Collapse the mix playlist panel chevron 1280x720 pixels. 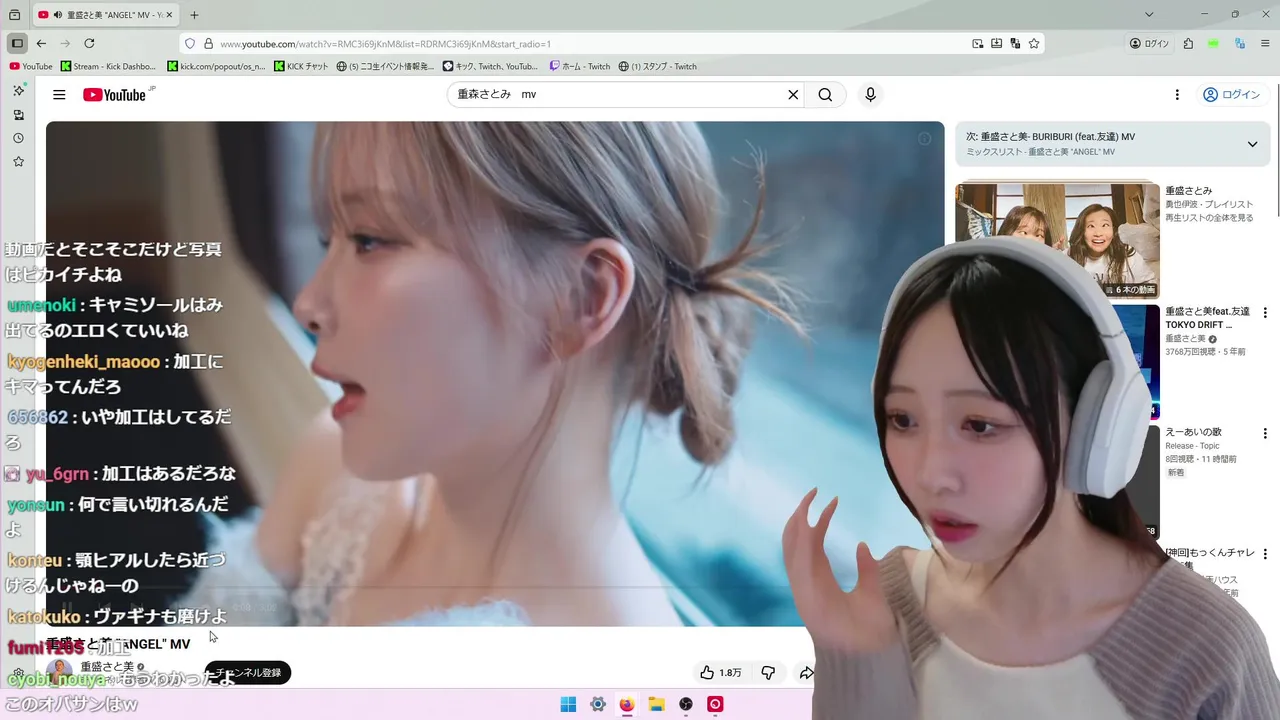pyautogui.click(x=1252, y=144)
